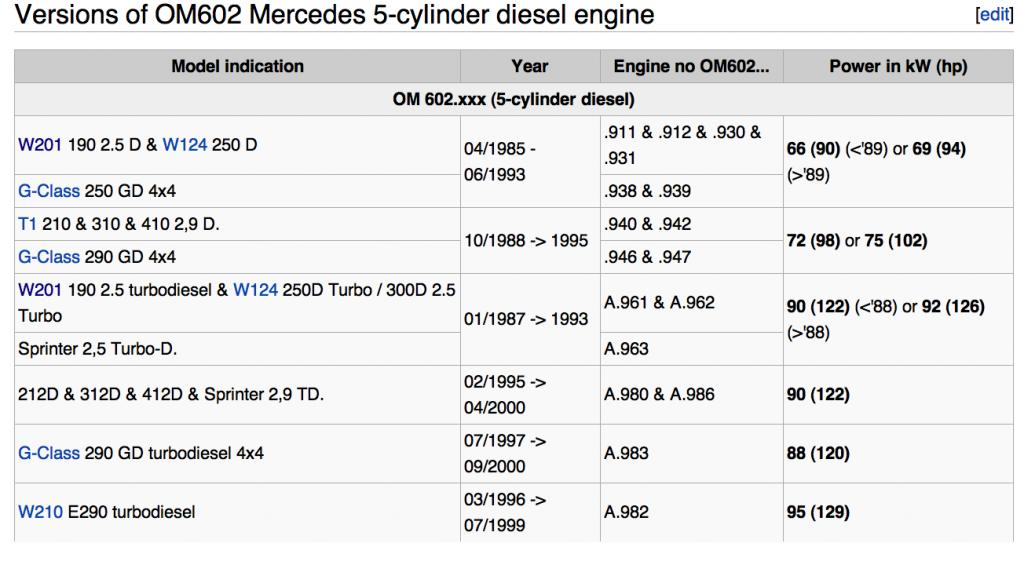Open the T1 link for 210 & 310 & 410
This screenshot has height=565, width=1024.
(x=27, y=224)
